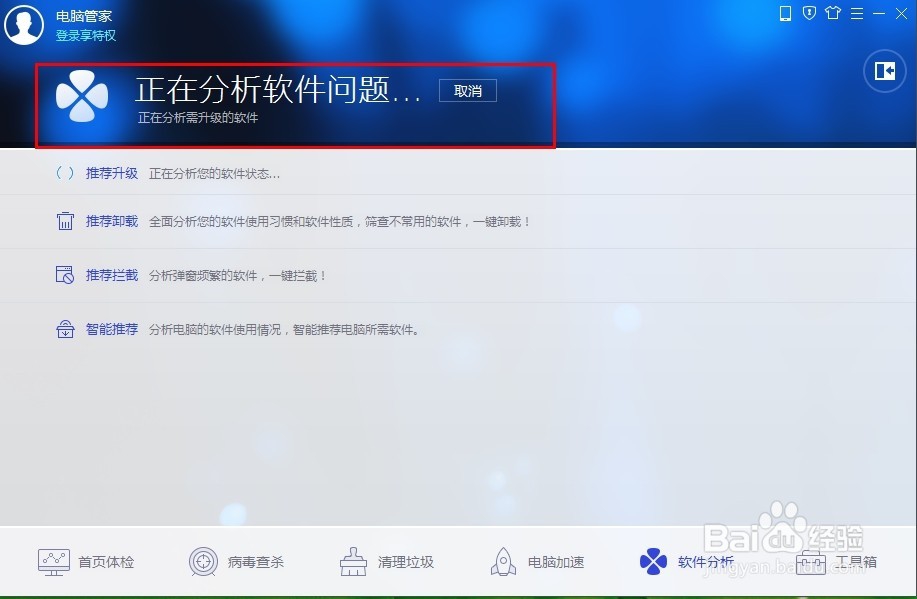Click the 分析电脑的软件使用情况 description text

click(284, 330)
